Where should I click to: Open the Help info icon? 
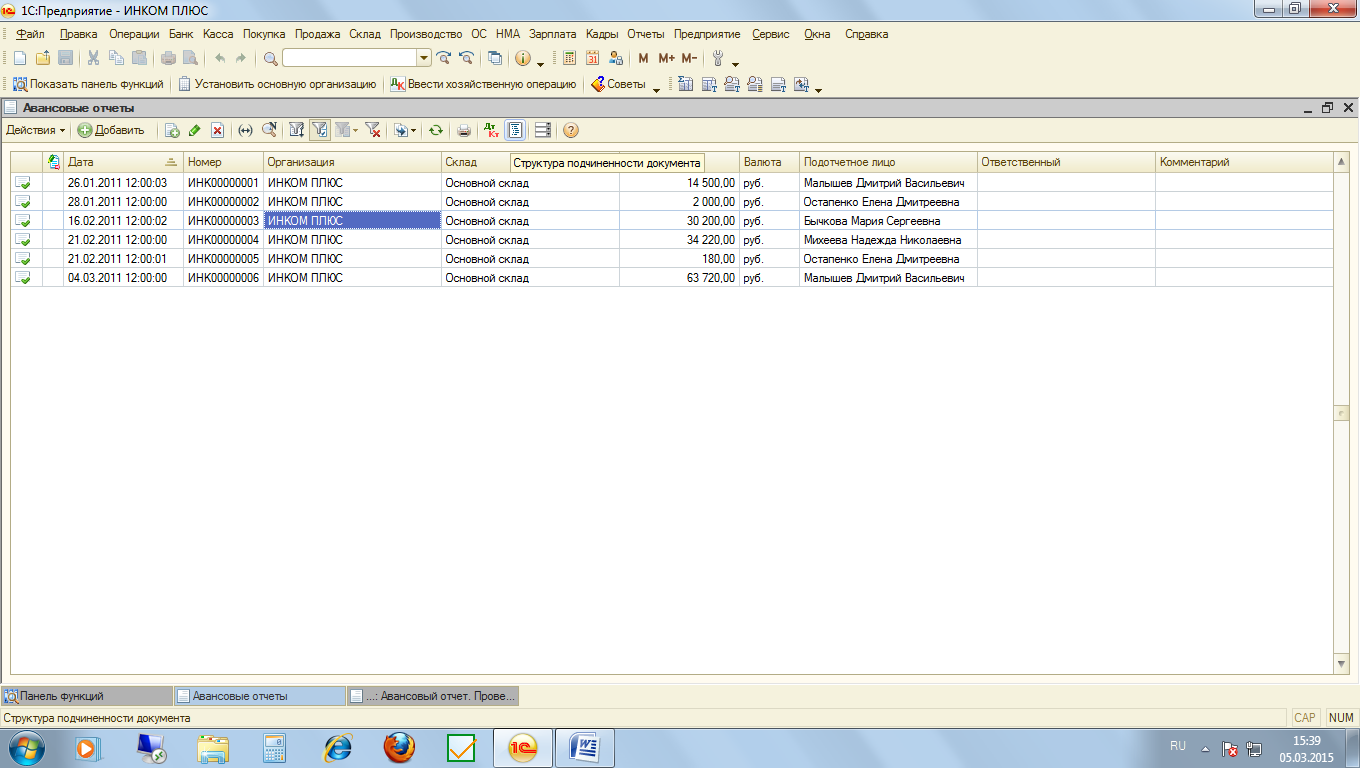(x=522, y=58)
